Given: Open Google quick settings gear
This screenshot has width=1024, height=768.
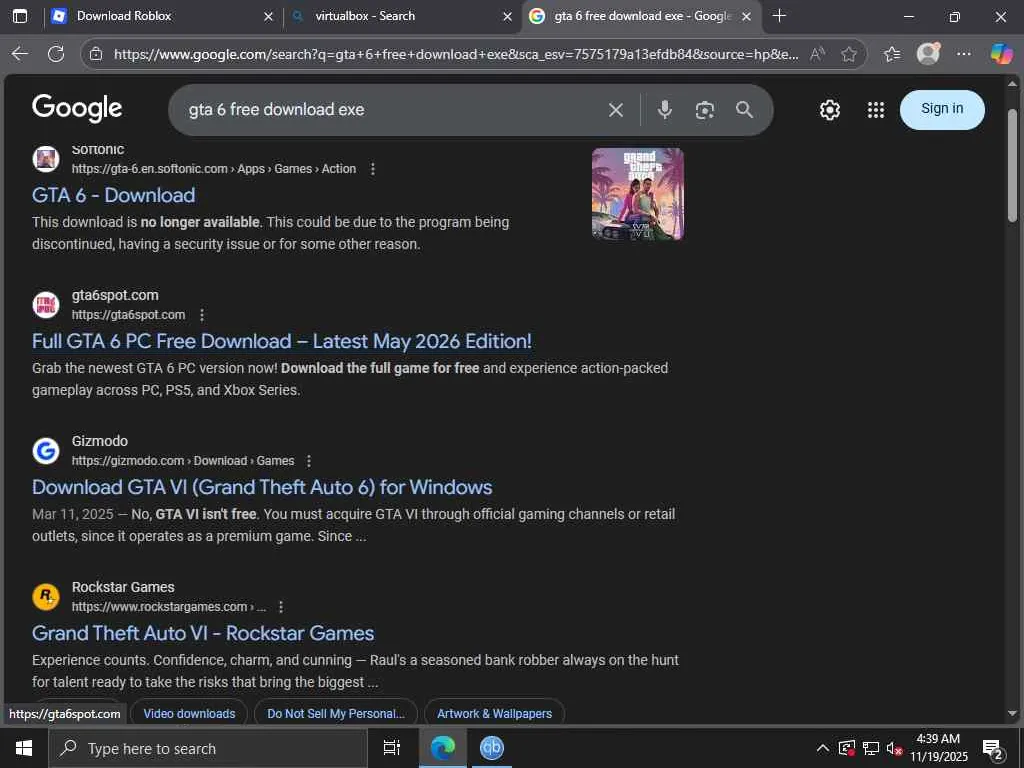Looking at the screenshot, I should (829, 110).
